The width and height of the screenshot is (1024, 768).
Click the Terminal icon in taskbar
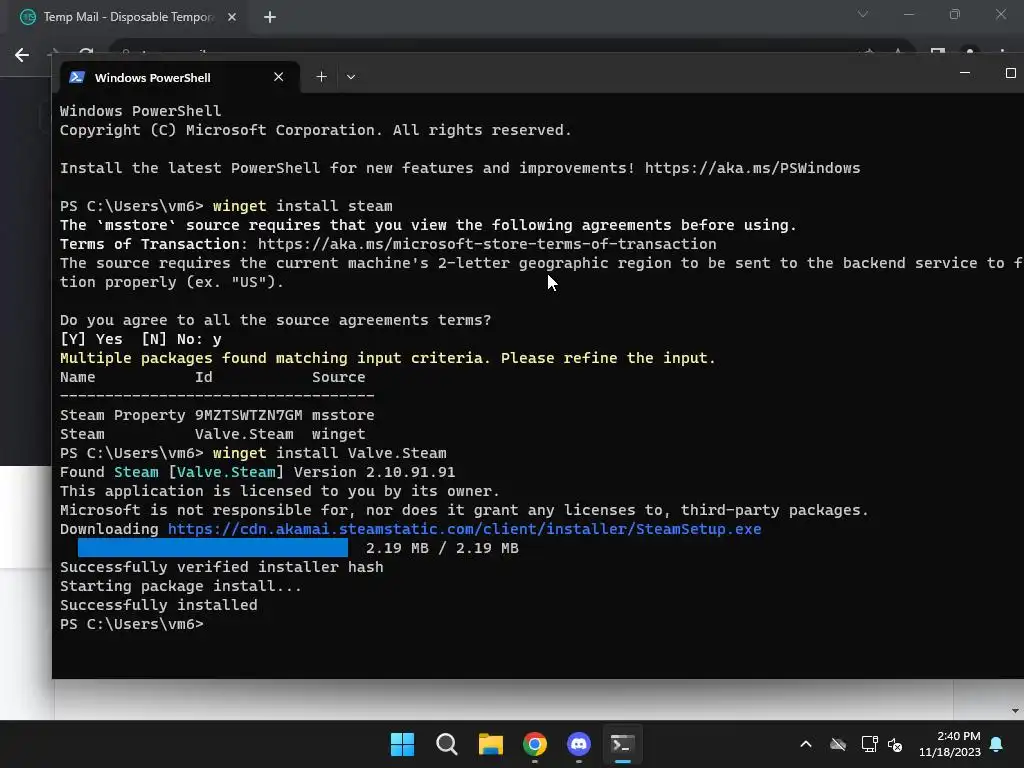(622, 744)
